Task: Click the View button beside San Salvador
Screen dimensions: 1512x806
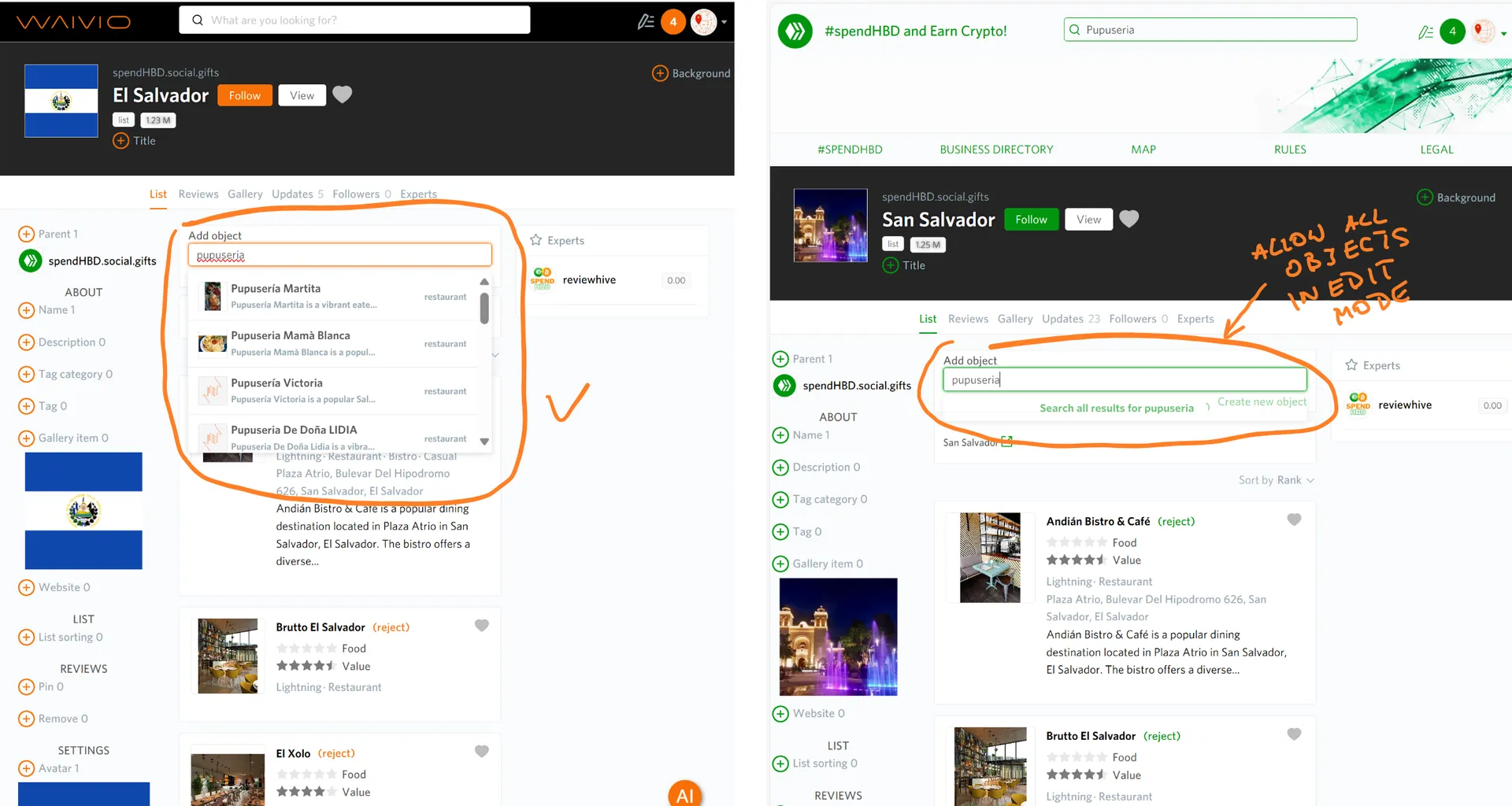Action: [1088, 220]
